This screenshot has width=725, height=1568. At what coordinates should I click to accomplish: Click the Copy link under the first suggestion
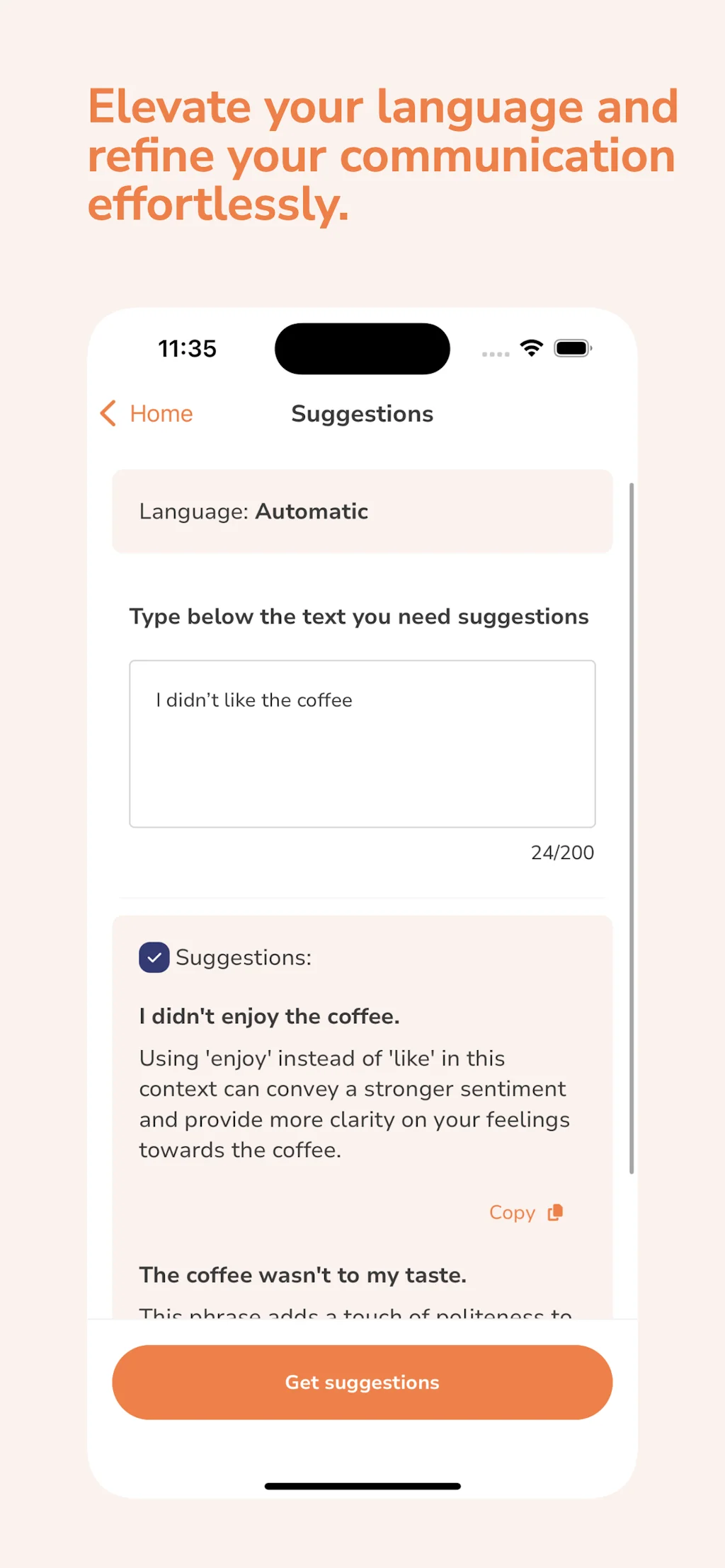click(x=512, y=1212)
